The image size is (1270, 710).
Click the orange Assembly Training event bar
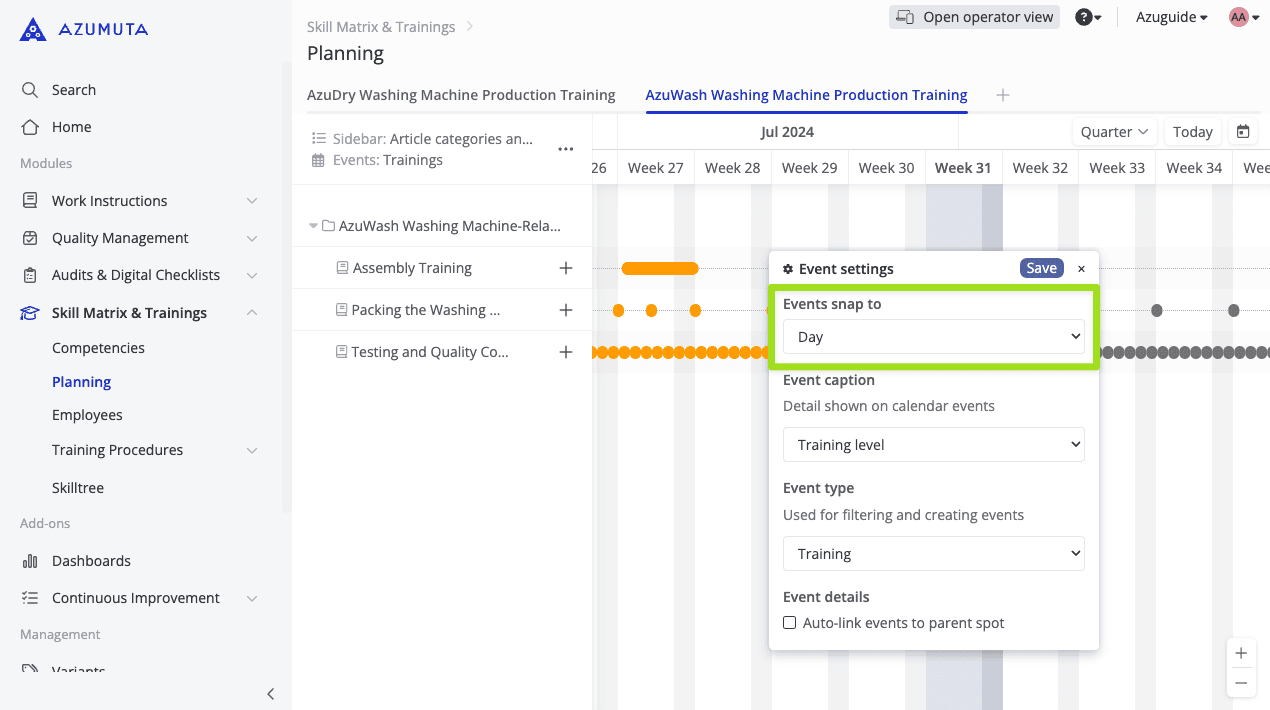click(x=660, y=268)
